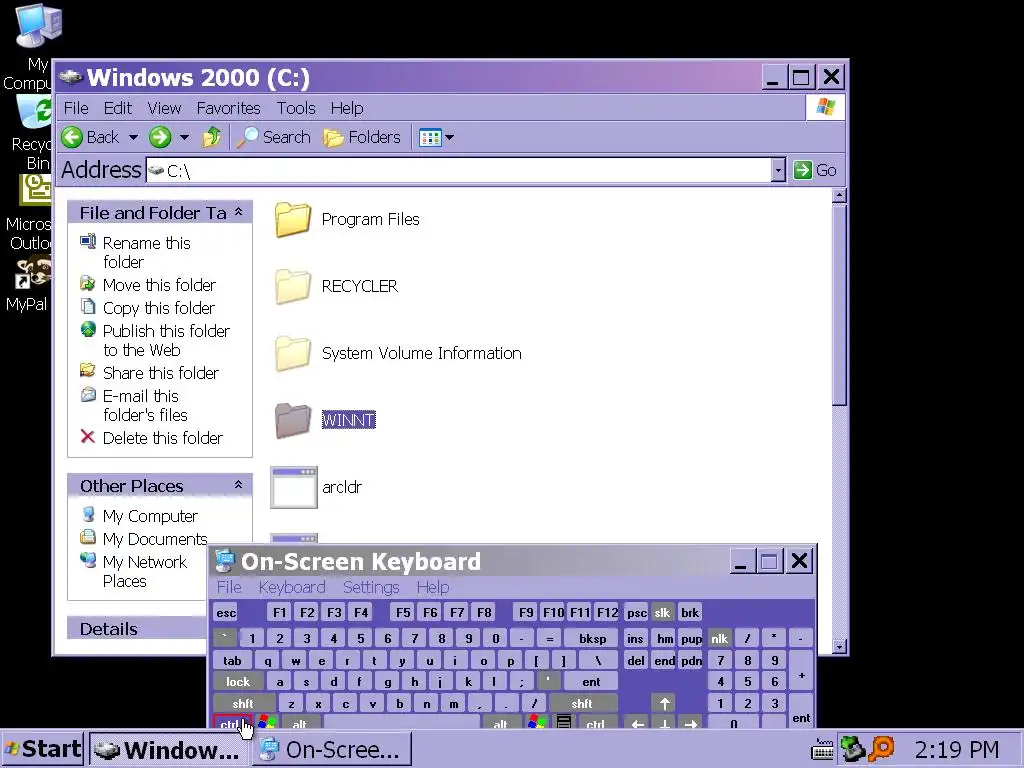Click the left arrow key on keyboard
1024x768 pixels.
click(637, 723)
